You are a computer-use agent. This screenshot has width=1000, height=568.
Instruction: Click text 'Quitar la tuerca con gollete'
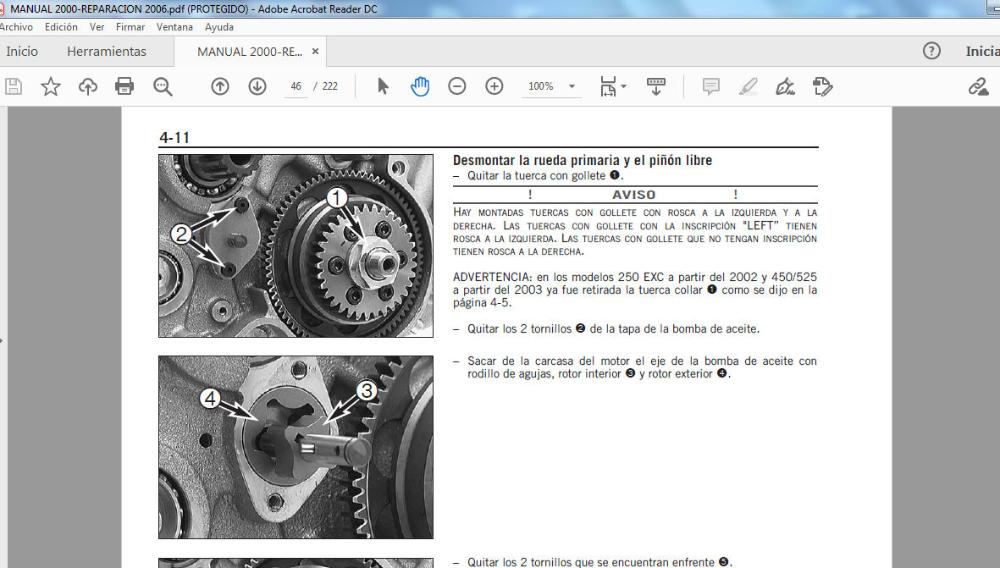(536, 175)
